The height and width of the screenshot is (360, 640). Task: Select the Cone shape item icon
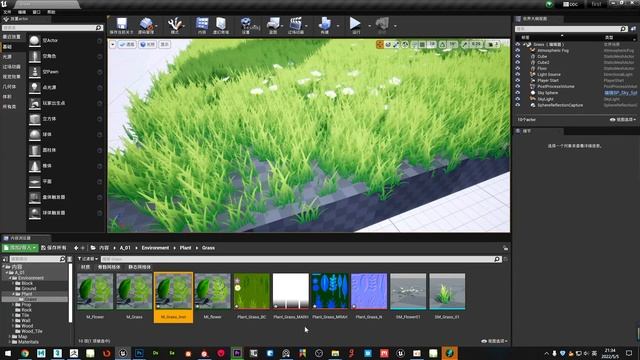tap(35, 166)
